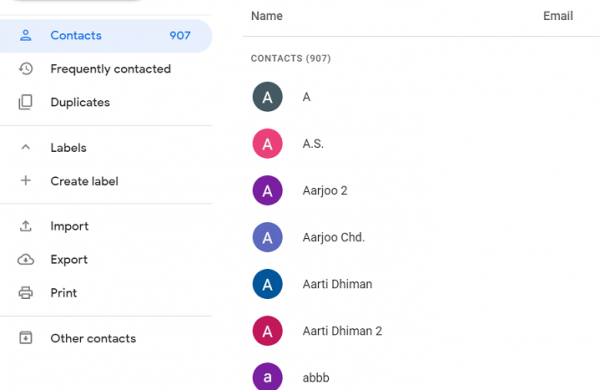600x390 pixels.
Task: Click the purple avatar for Aarjoo 2
Action: tap(267, 190)
